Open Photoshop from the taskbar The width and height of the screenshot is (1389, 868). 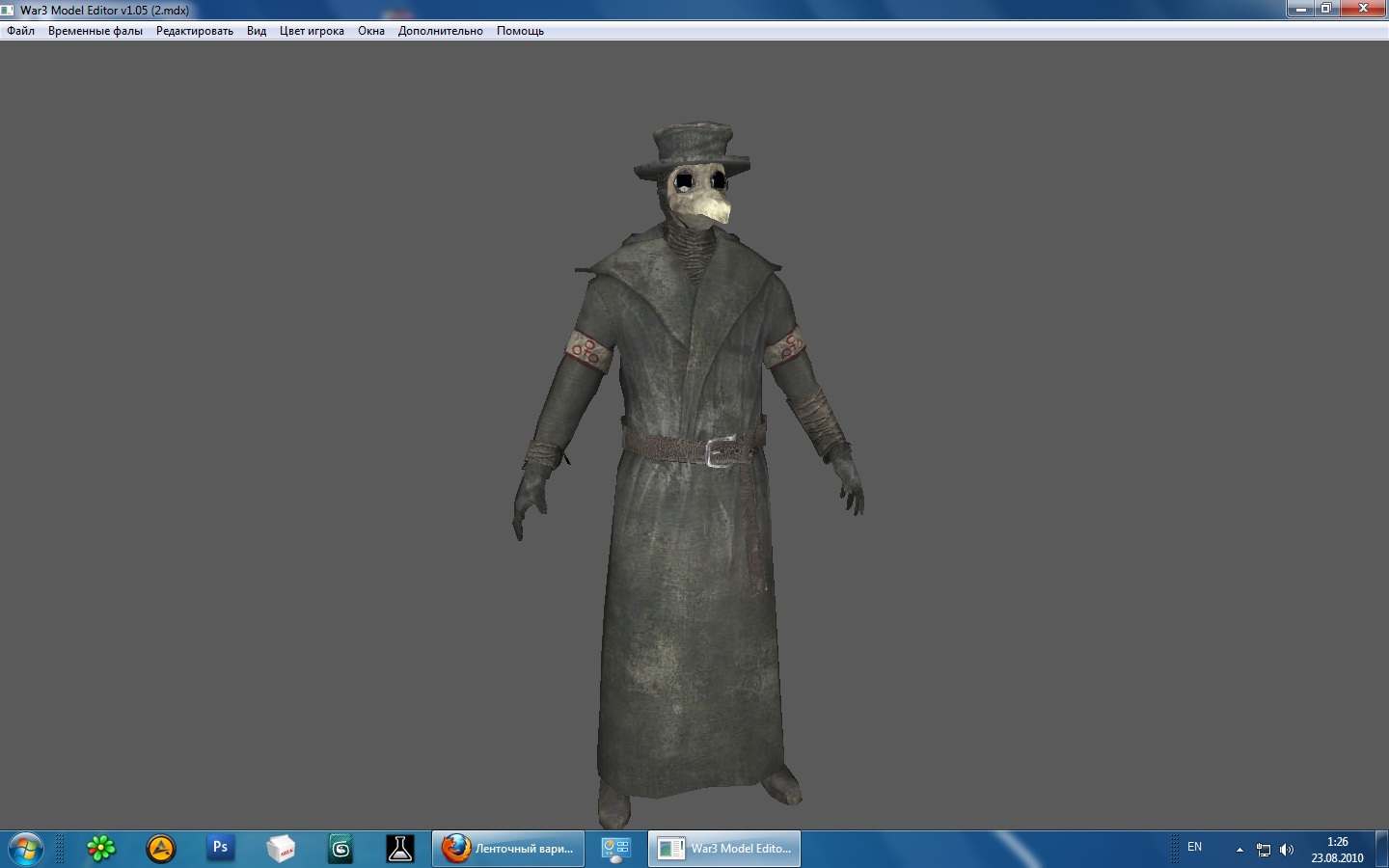point(221,849)
